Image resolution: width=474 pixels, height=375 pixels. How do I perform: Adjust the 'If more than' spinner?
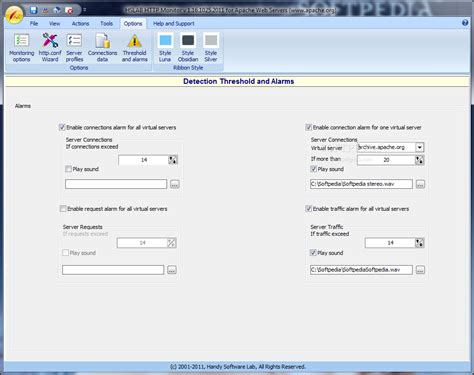[420, 160]
